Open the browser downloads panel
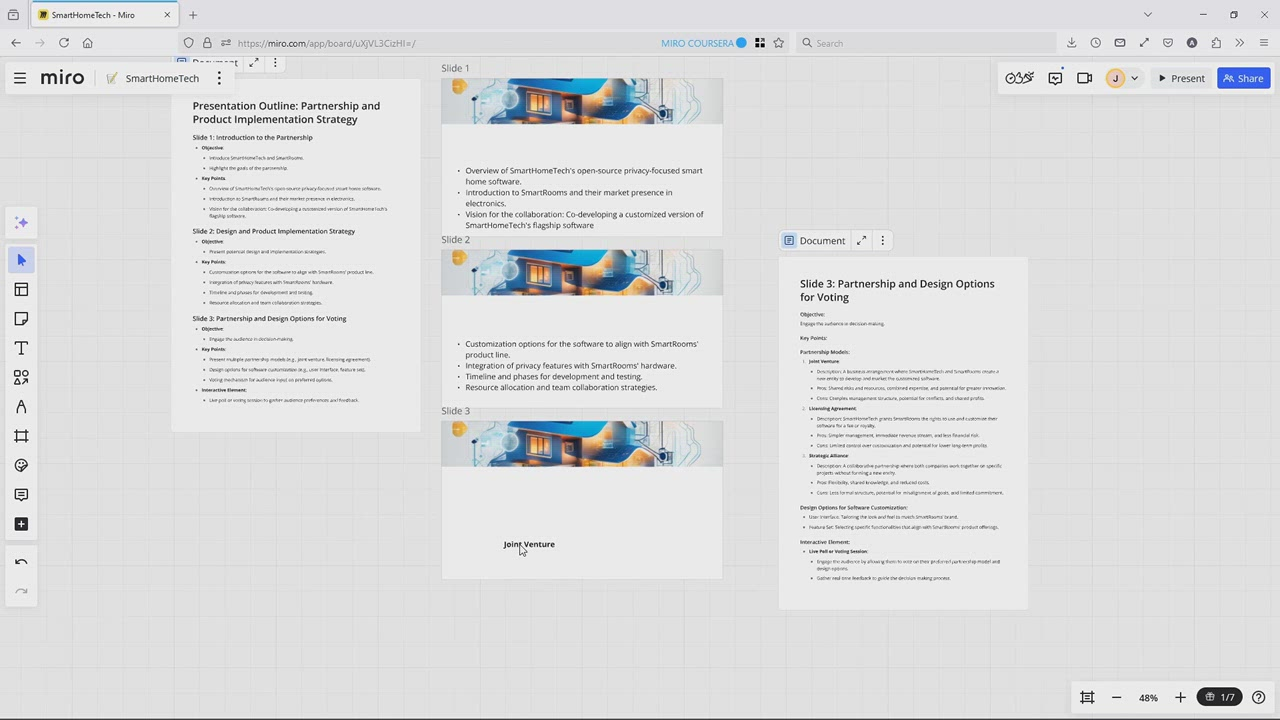This screenshot has height=720, width=1280. (x=1072, y=43)
